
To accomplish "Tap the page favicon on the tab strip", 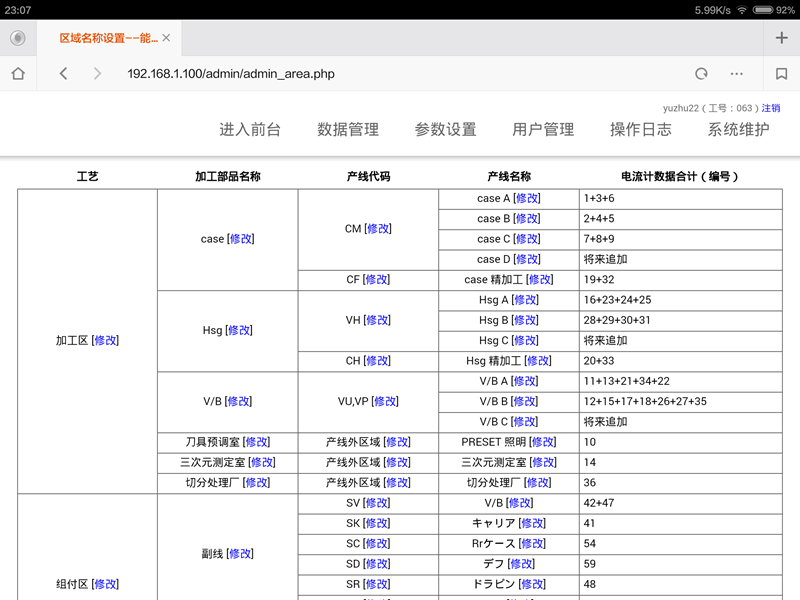I will [x=17, y=38].
